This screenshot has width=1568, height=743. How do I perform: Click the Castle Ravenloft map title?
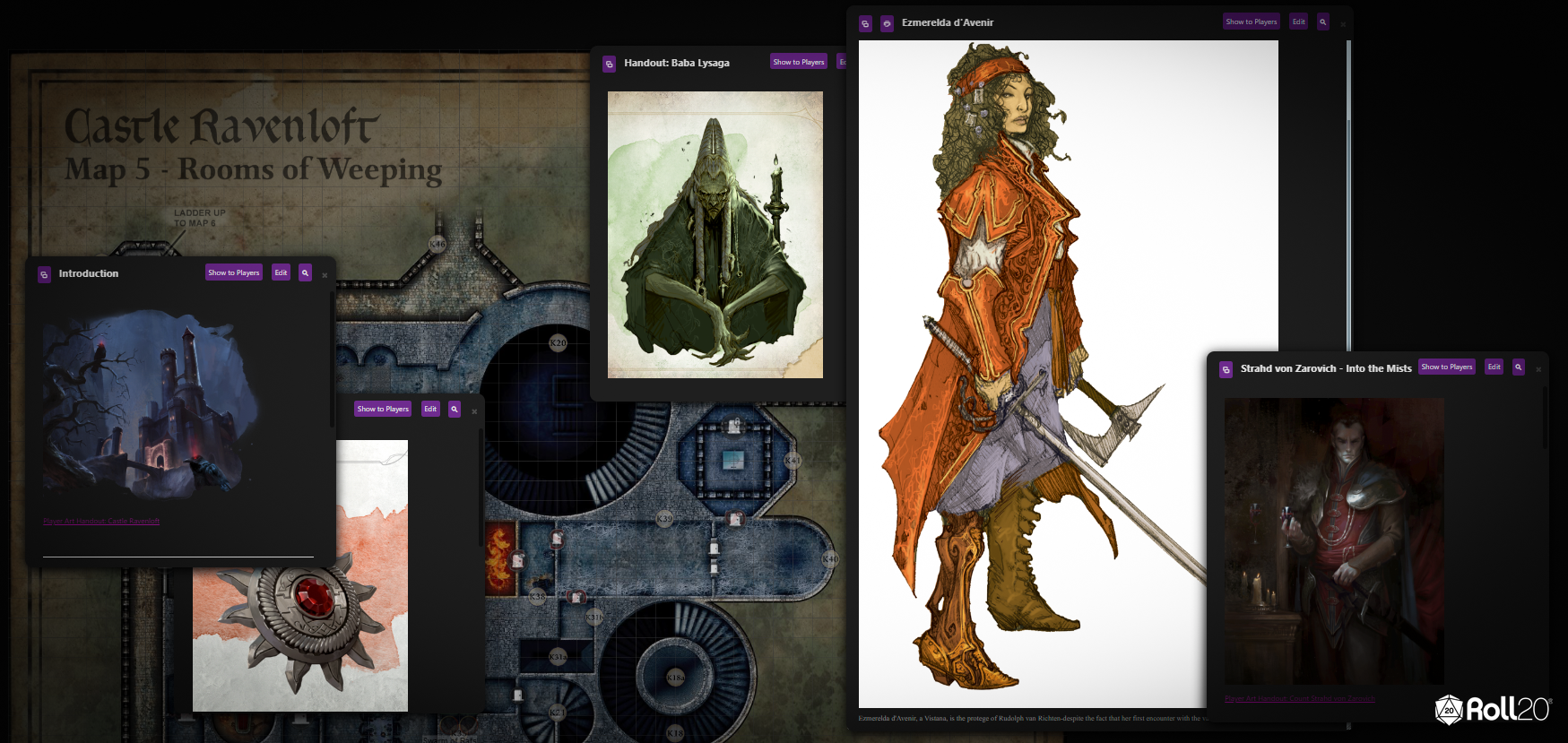222,126
